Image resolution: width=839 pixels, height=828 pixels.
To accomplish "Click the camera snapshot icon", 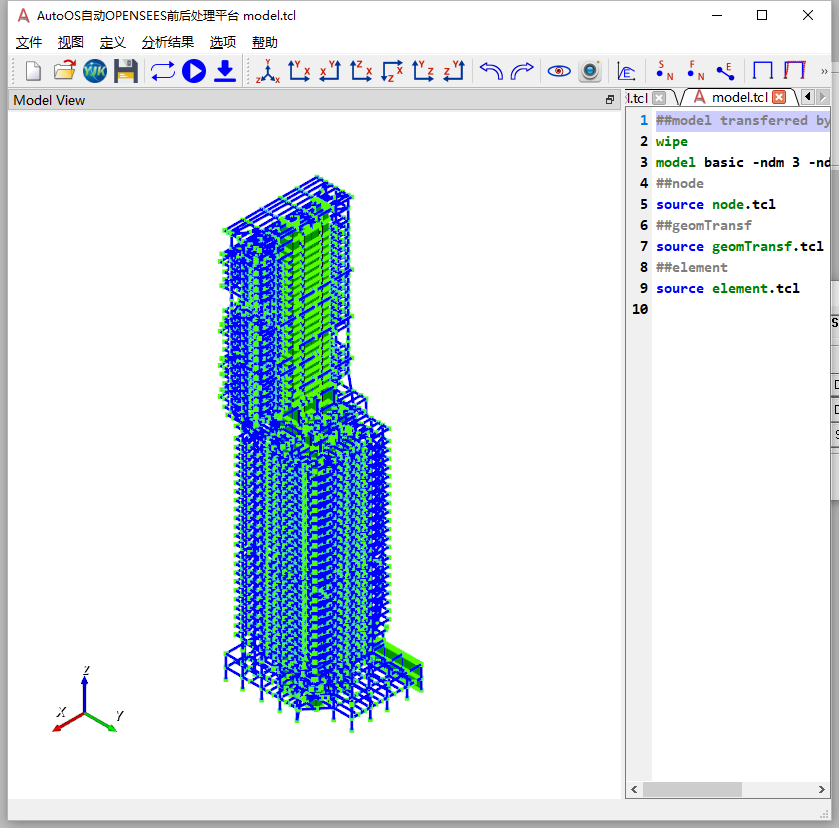I will click(590, 71).
